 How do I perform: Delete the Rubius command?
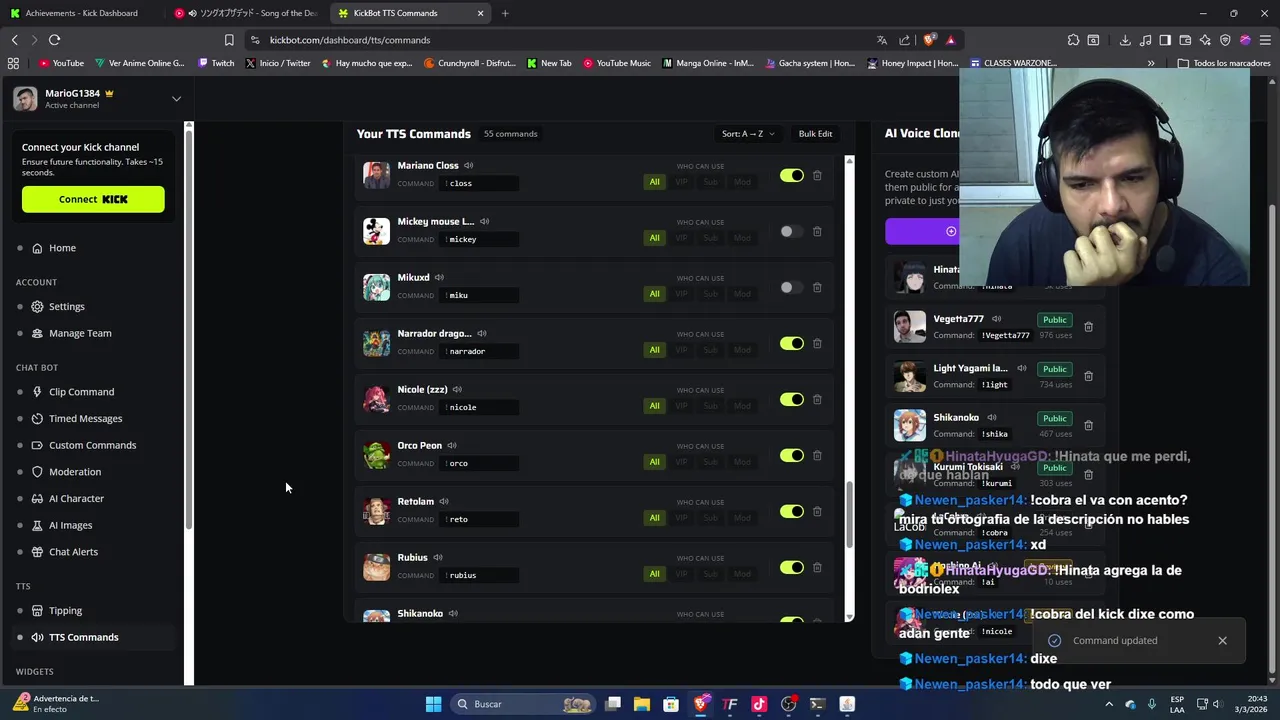click(817, 567)
